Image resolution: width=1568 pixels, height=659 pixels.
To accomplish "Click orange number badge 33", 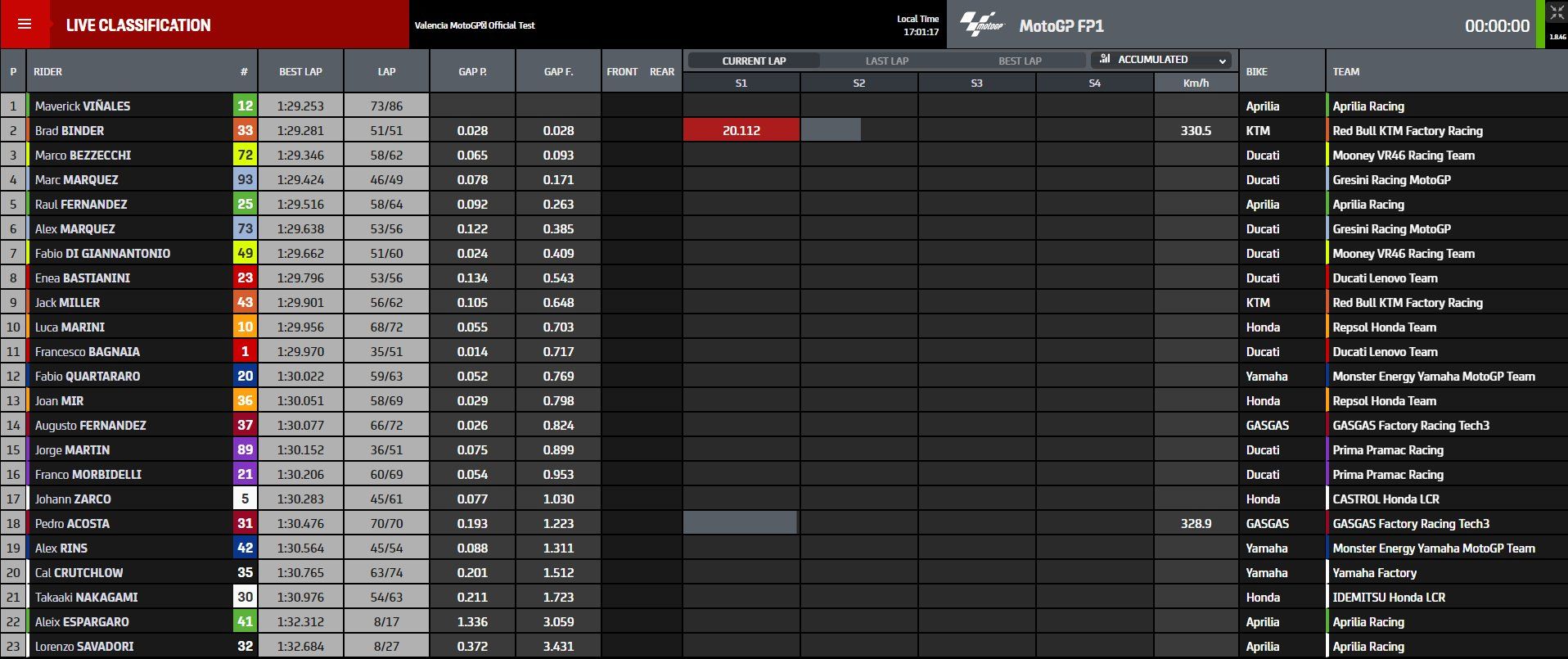I will [x=245, y=130].
